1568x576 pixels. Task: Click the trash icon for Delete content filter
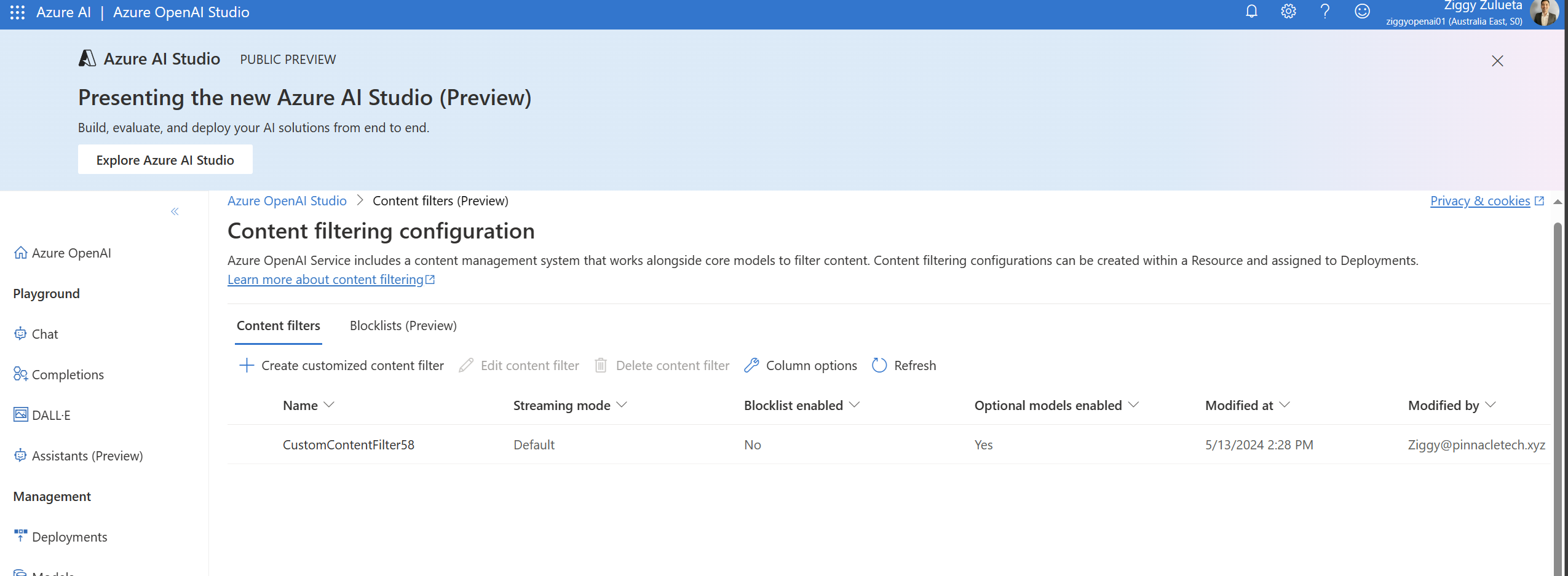601,366
